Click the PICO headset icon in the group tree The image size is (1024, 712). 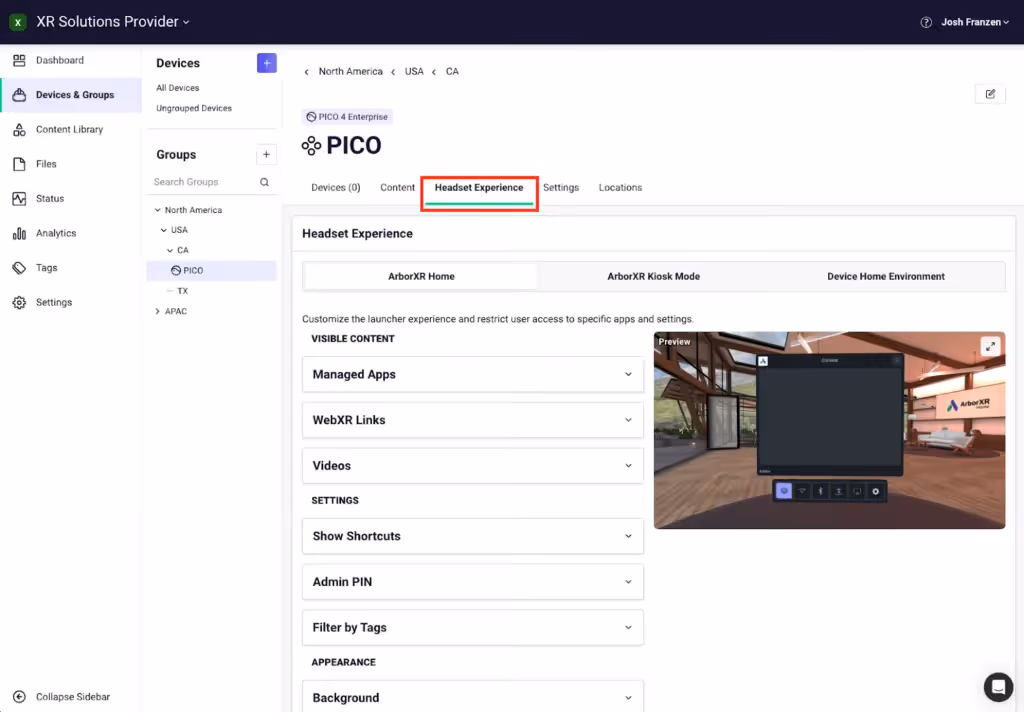tap(176, 270)
